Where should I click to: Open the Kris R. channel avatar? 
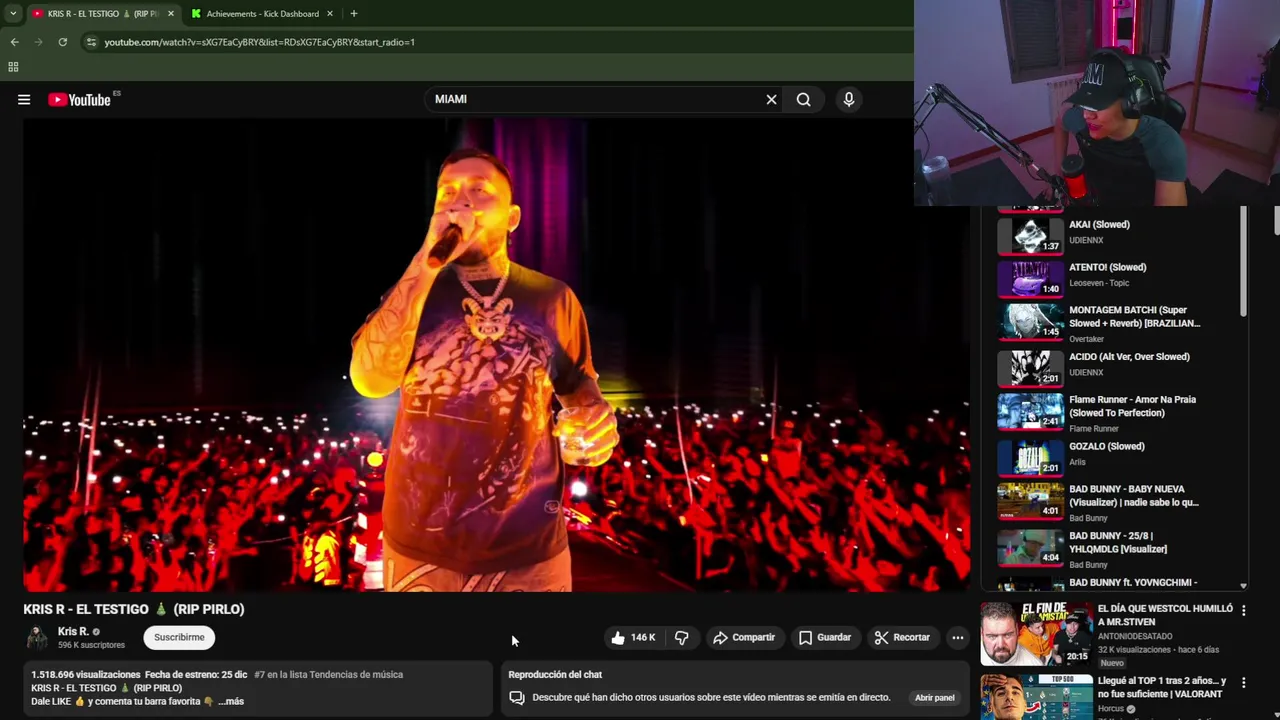37,637
